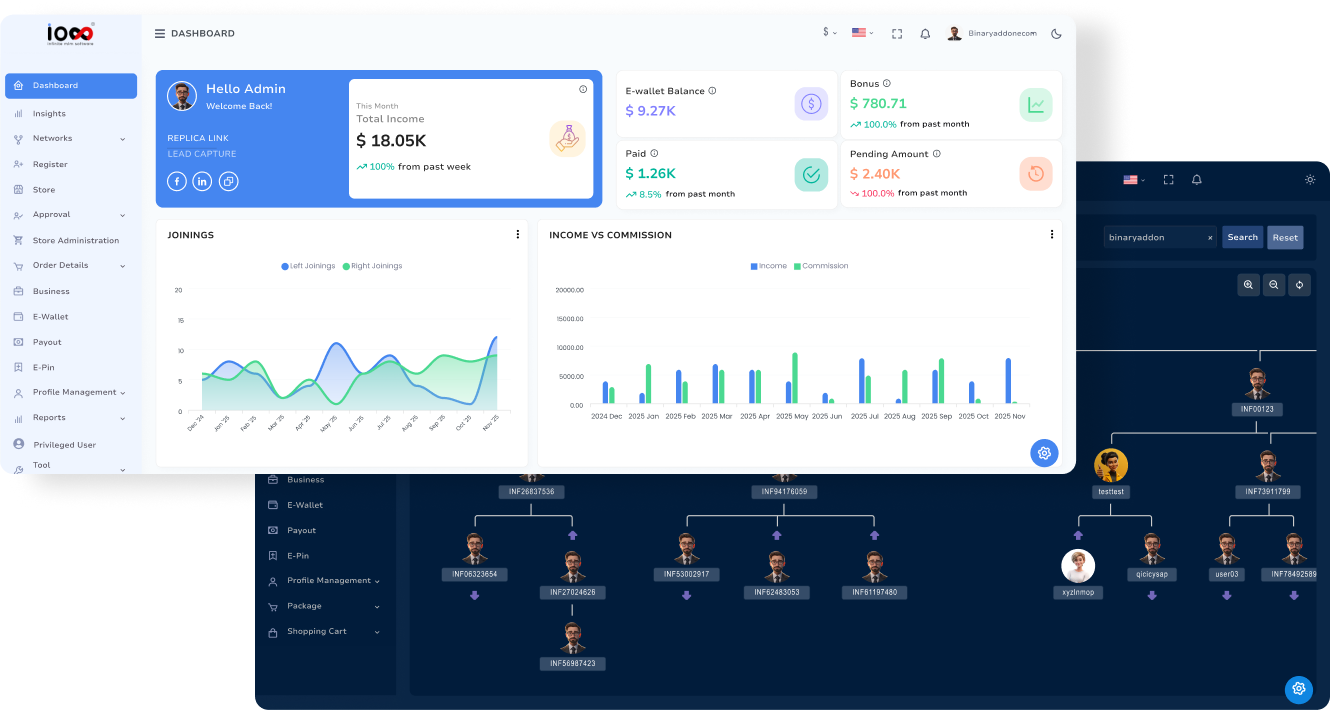The height and width of the screenshot is (710, 1330).
Task: Toggle dark mode with the moon icon
Action: tap(1056, 34)
